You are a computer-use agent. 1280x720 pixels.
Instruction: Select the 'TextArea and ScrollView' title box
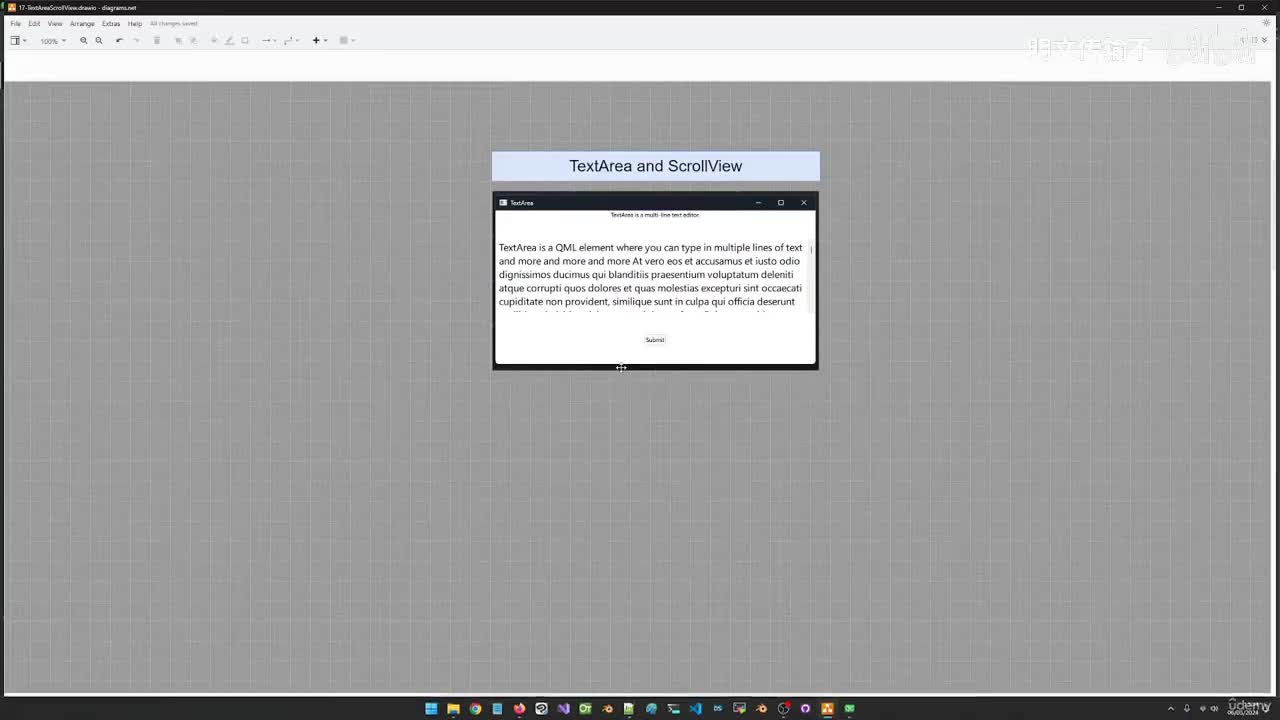(656, 166)
